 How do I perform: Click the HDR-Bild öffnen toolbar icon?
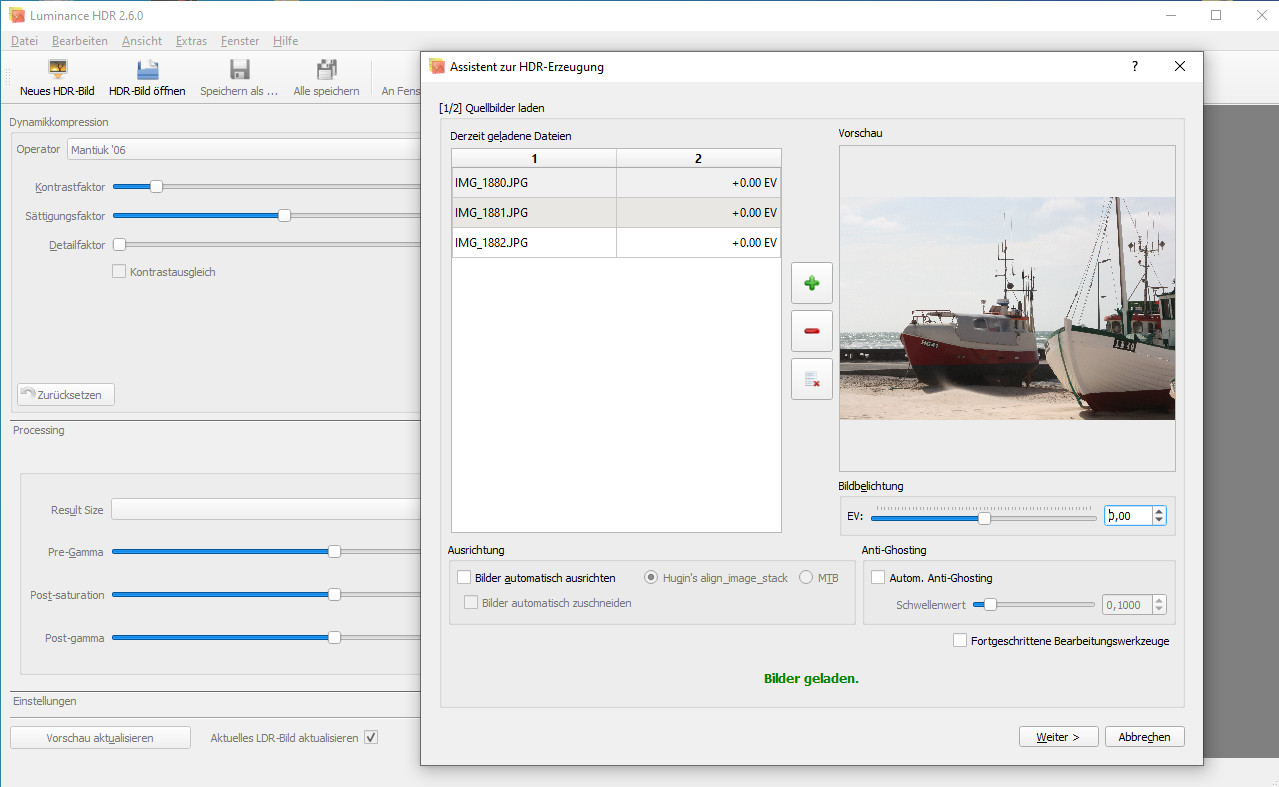coord(147,70)
